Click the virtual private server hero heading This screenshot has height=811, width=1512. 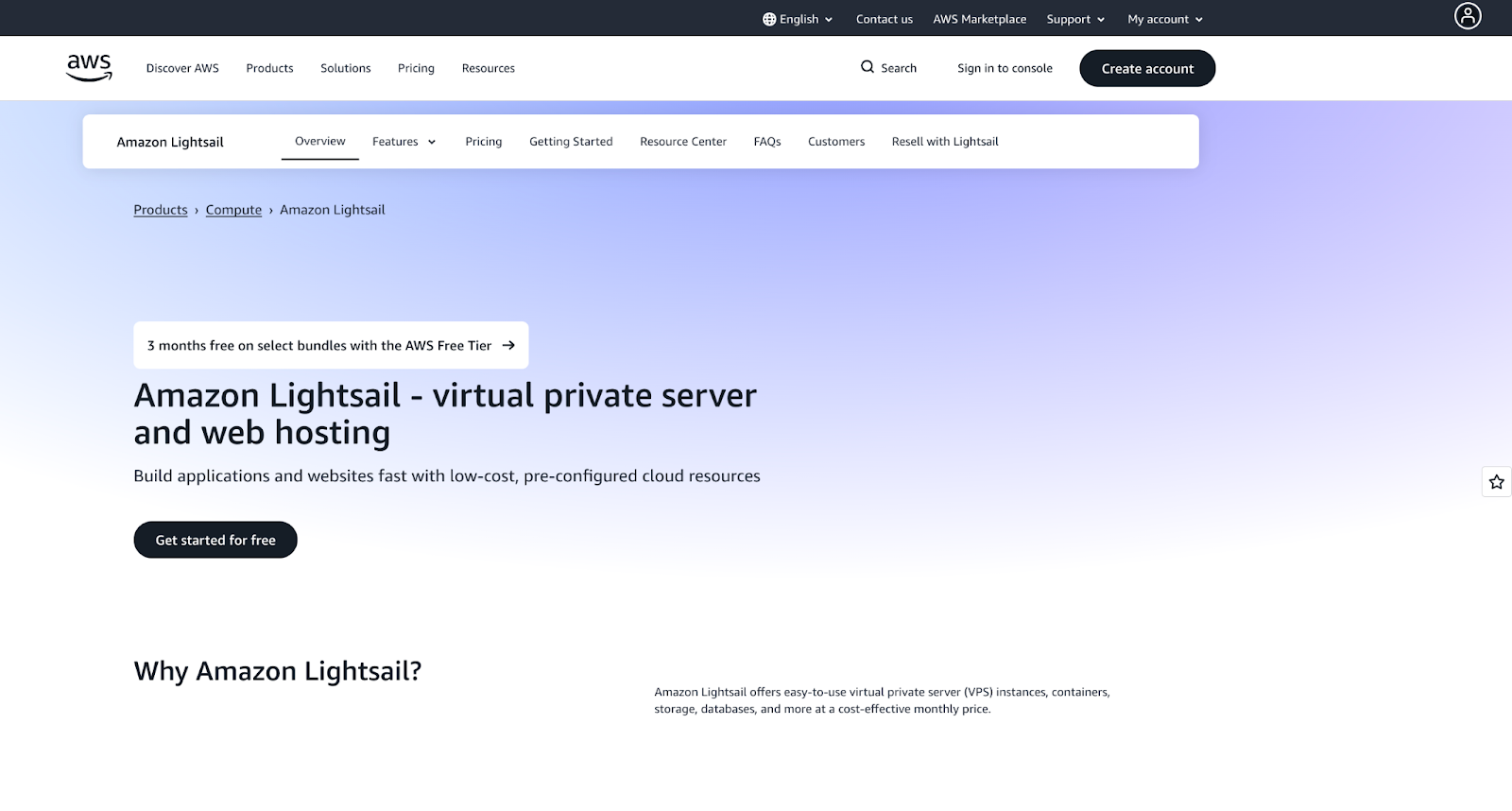pyautogui.click(x=445, y=414)
